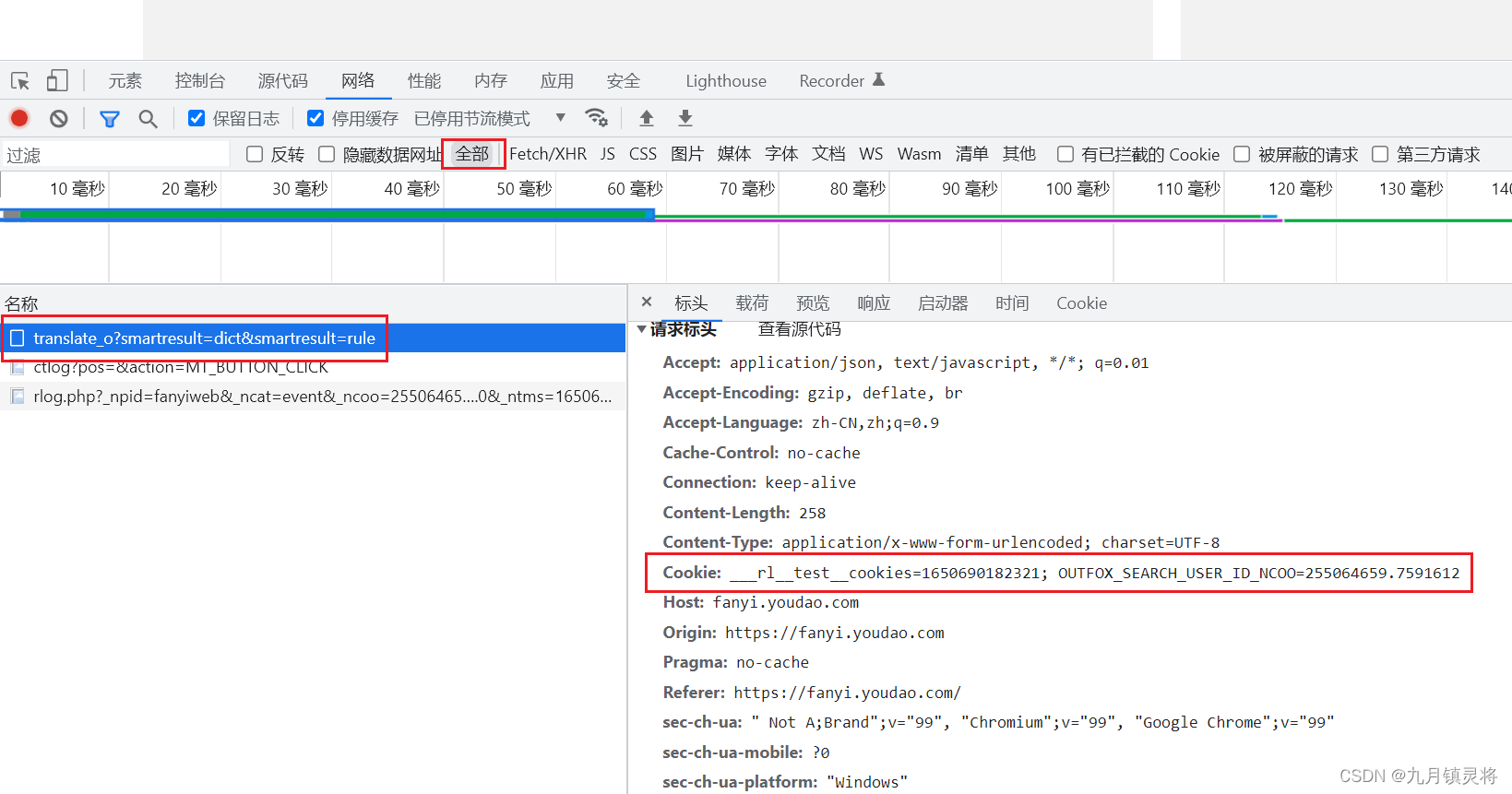
Task: Toggle 保留日志 checkbox
Action: tap(196, 118)
